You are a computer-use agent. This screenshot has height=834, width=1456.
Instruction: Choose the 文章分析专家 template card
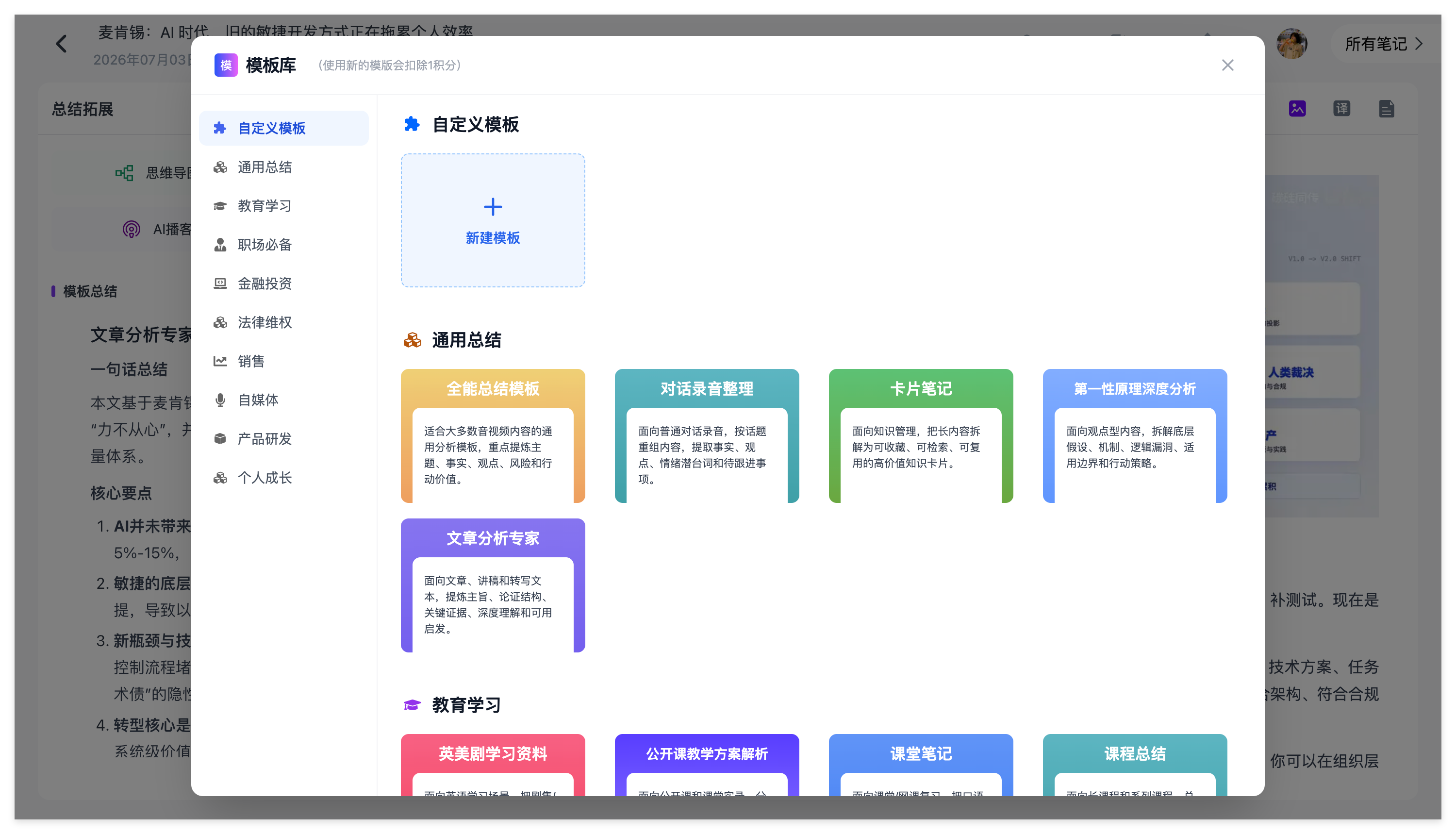493,585
